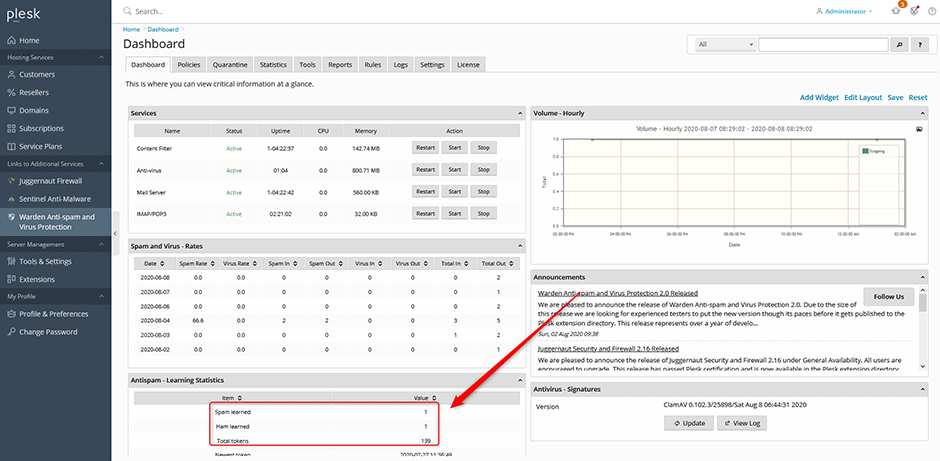The width and height of the screenshot is (940, 461).
Task: Open notifications icon with badge 3
Action: (896, 10)
